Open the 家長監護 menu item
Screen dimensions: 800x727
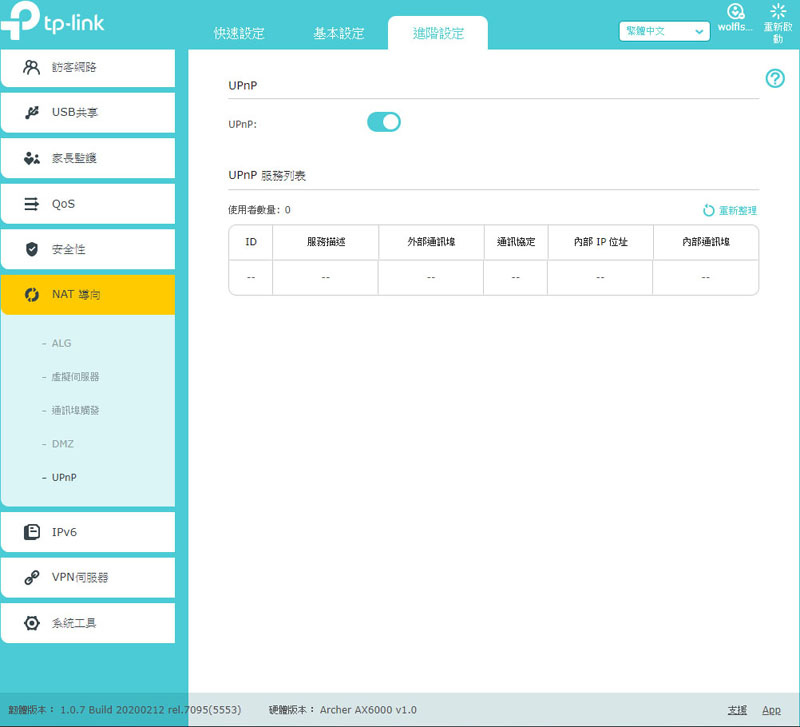88,158
